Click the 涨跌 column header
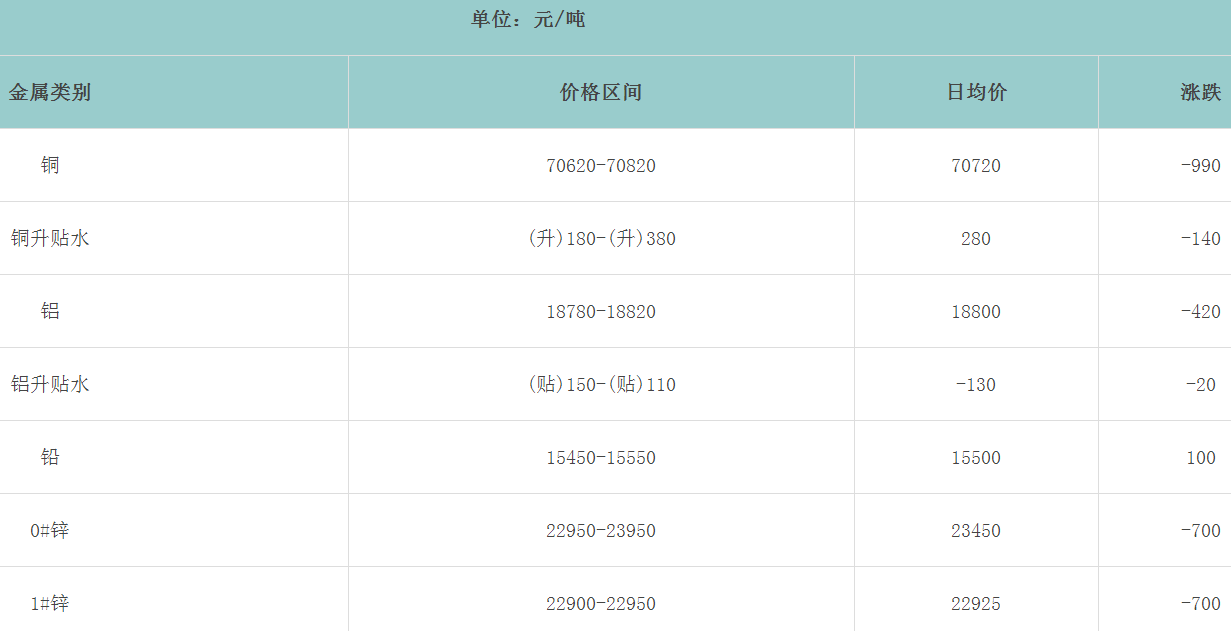This screenshot has height=631, width=1231. pos(1200,93)
